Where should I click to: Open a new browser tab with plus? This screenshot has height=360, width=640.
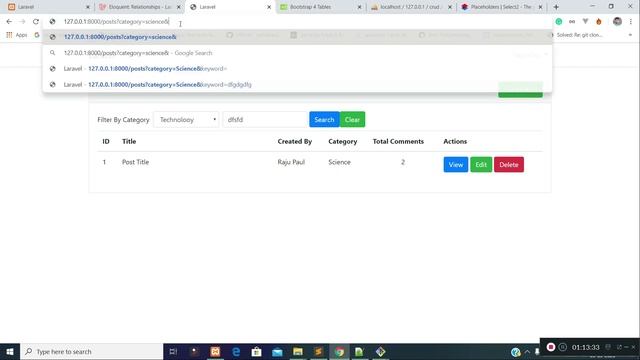click(556, 7)
